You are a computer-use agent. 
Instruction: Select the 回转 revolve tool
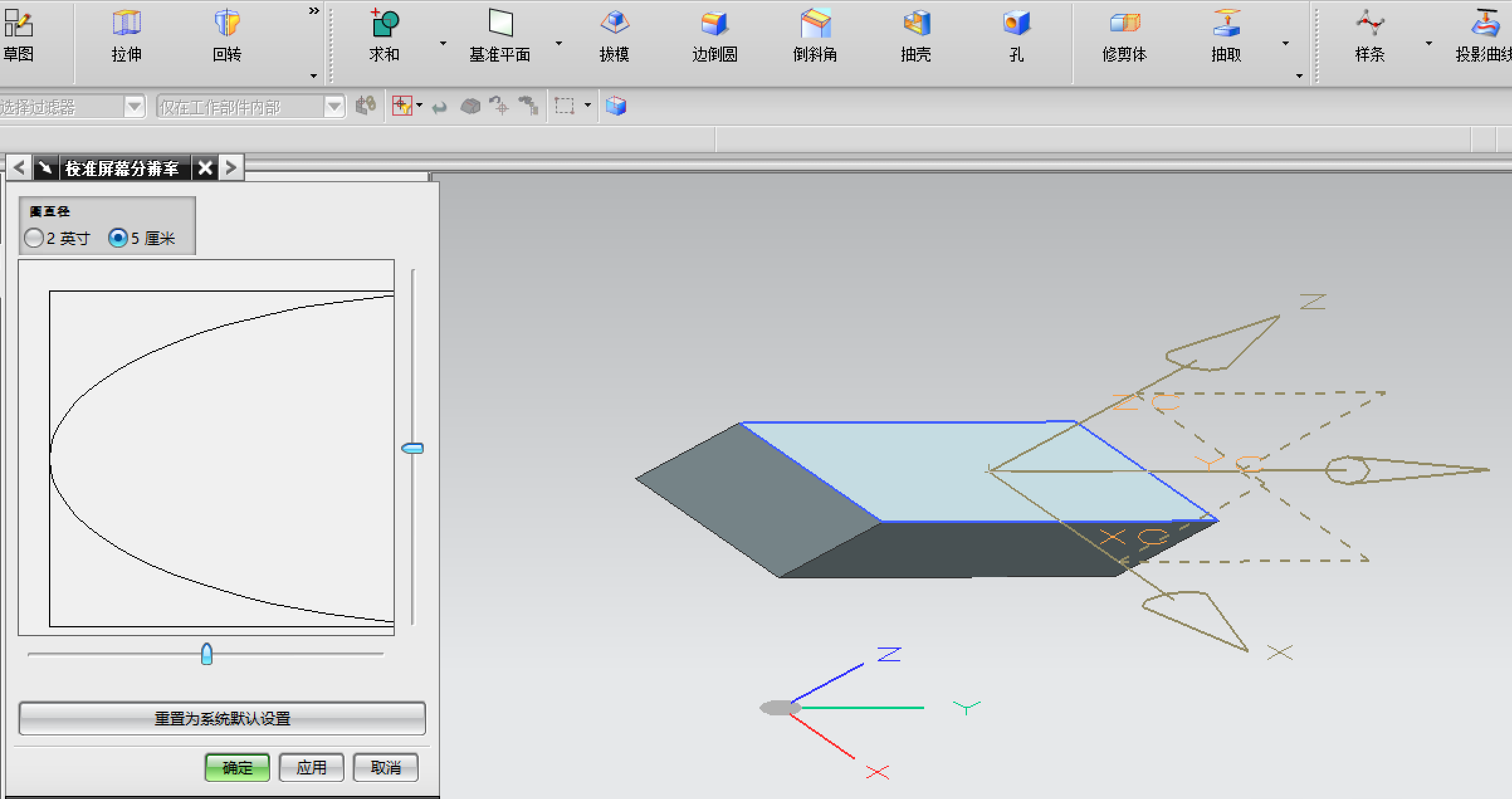227,35
